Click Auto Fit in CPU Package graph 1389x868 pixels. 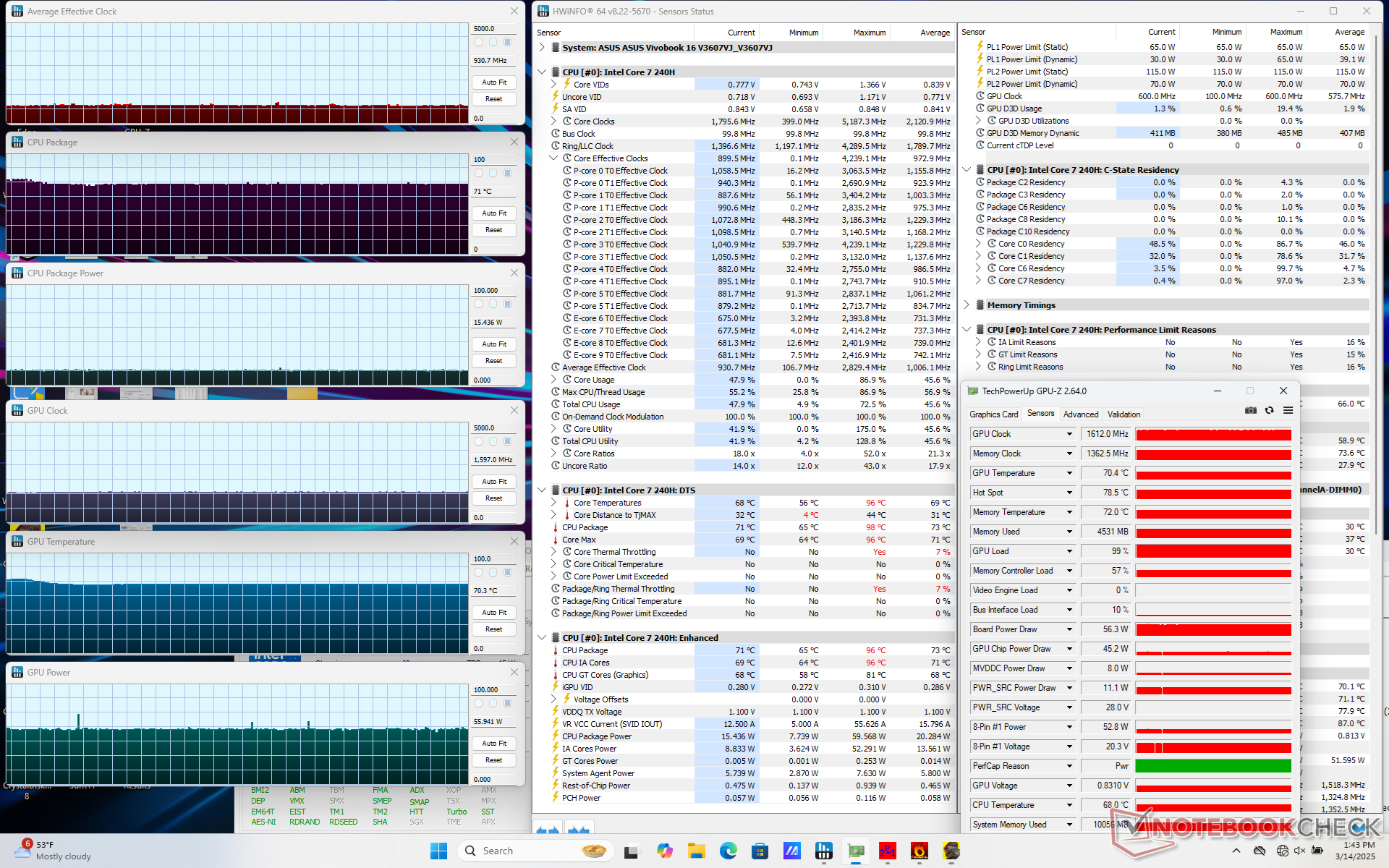pos(494,213)
